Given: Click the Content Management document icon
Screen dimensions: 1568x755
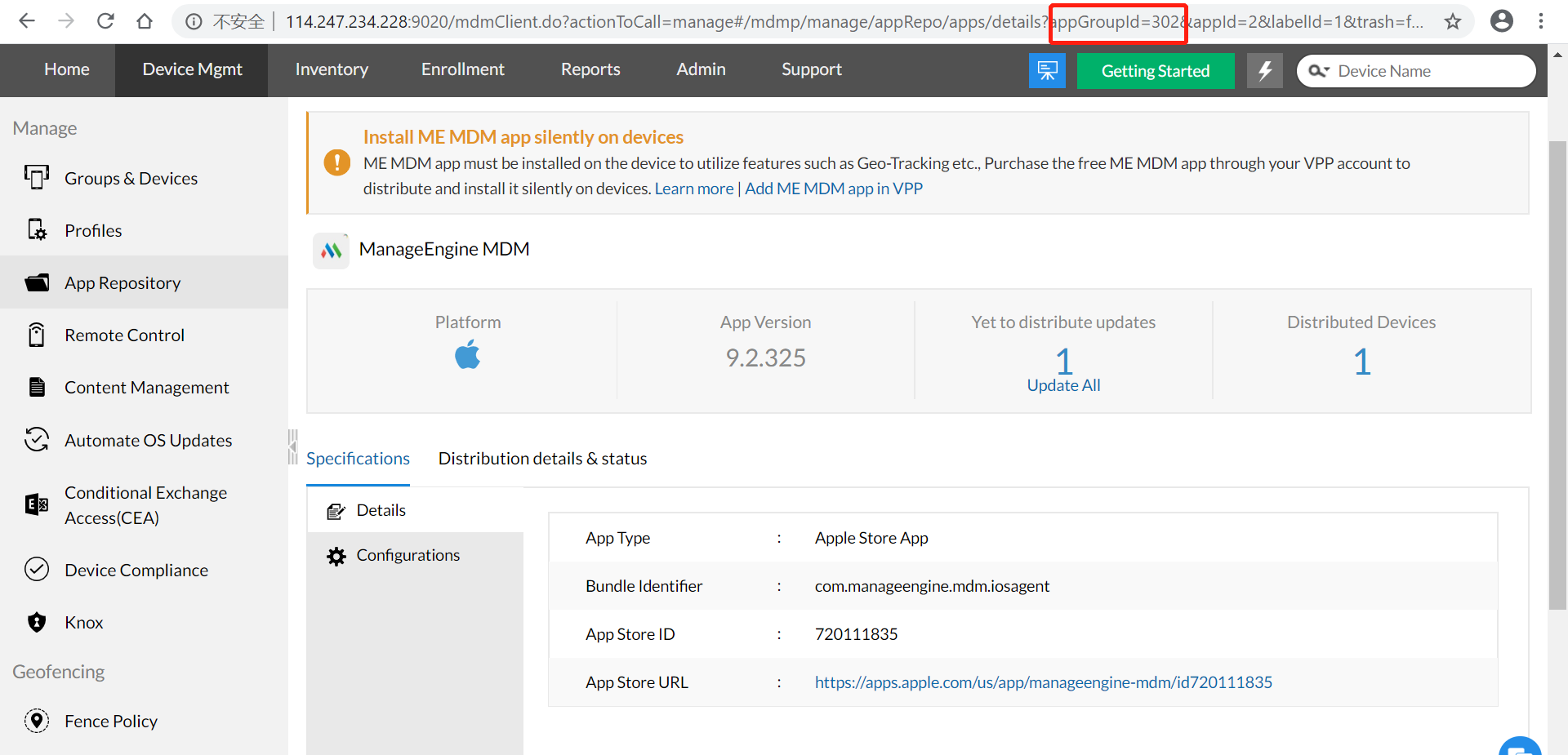Looking at the screenshot, I should 37,387.
